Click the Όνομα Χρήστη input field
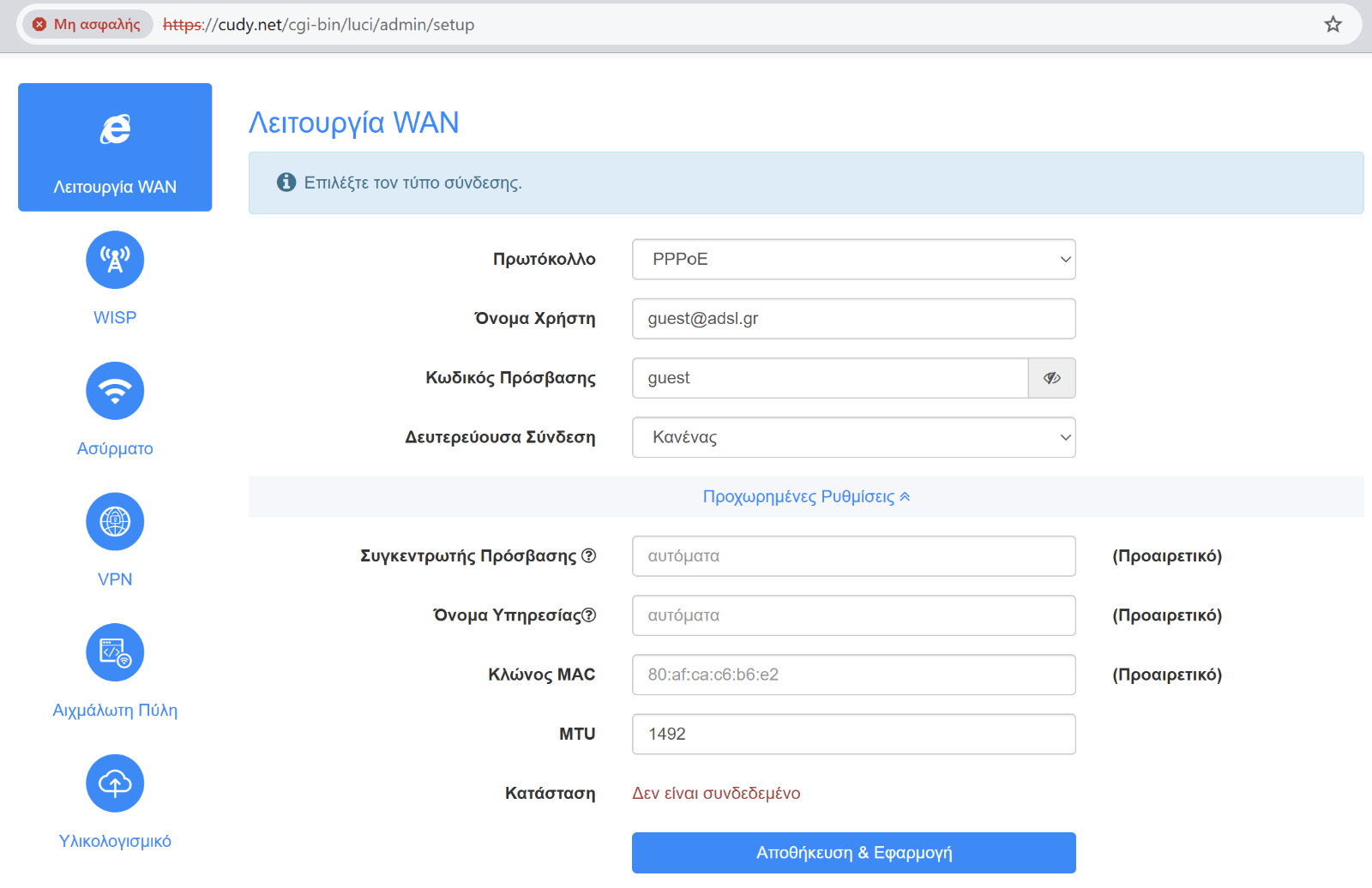 click(853, 319)
